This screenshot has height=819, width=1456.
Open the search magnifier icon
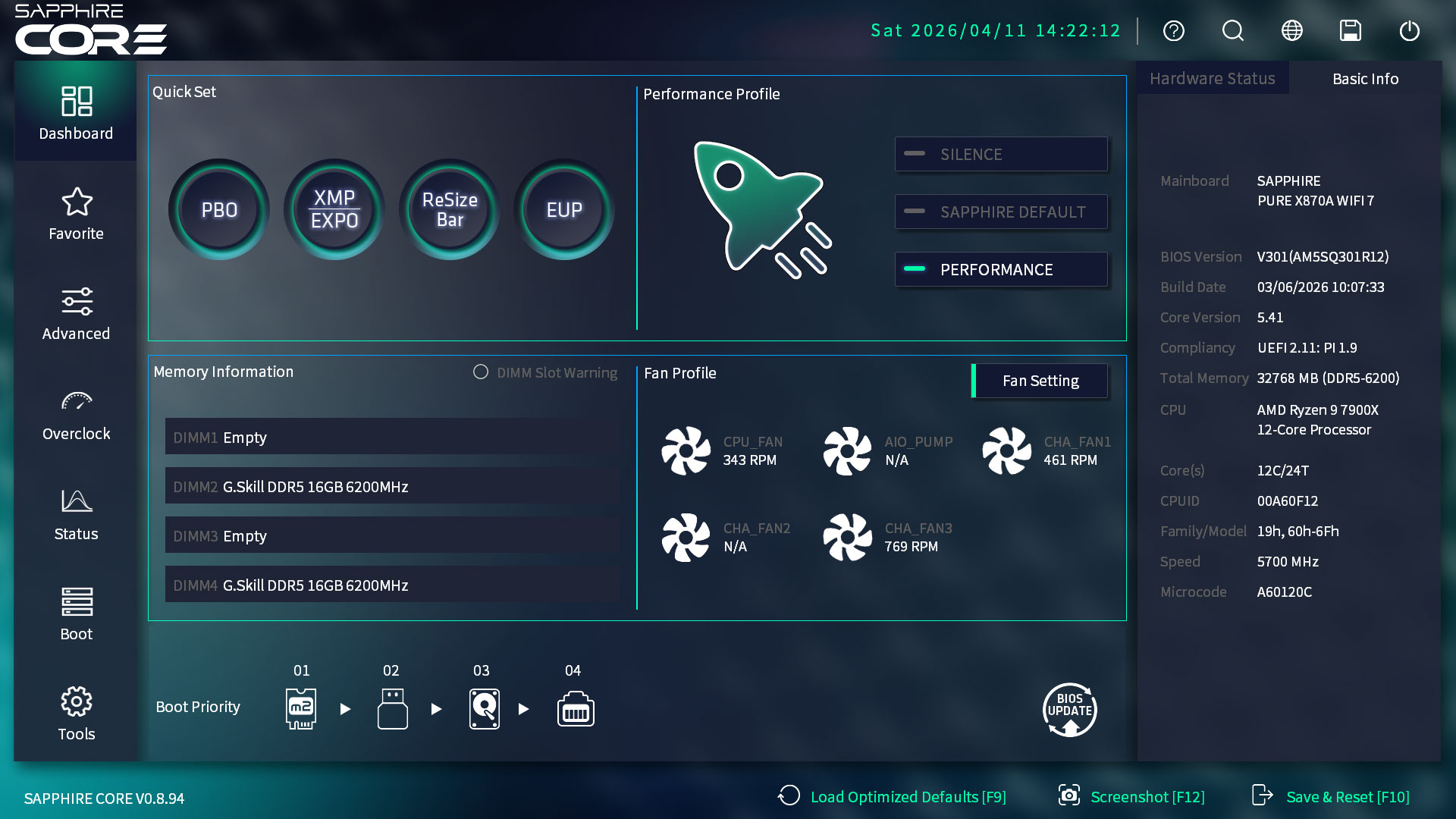click(1232, 31)
